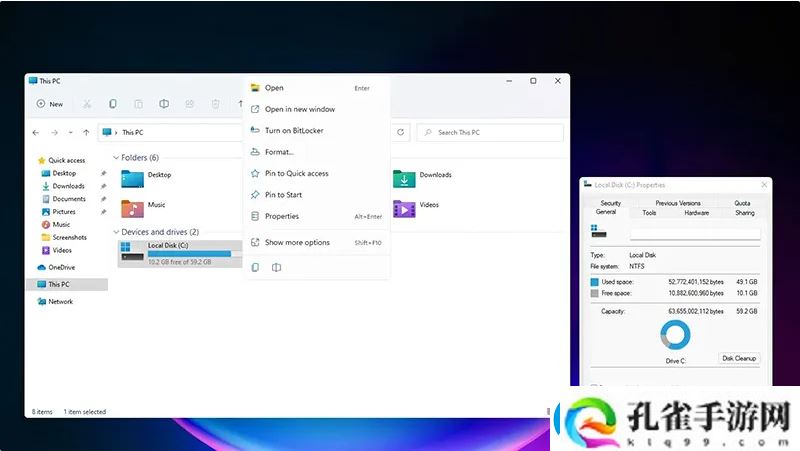Click the Share icon in toolbar
This screenshot has width=800, height=451.
(x=190, y=104)
